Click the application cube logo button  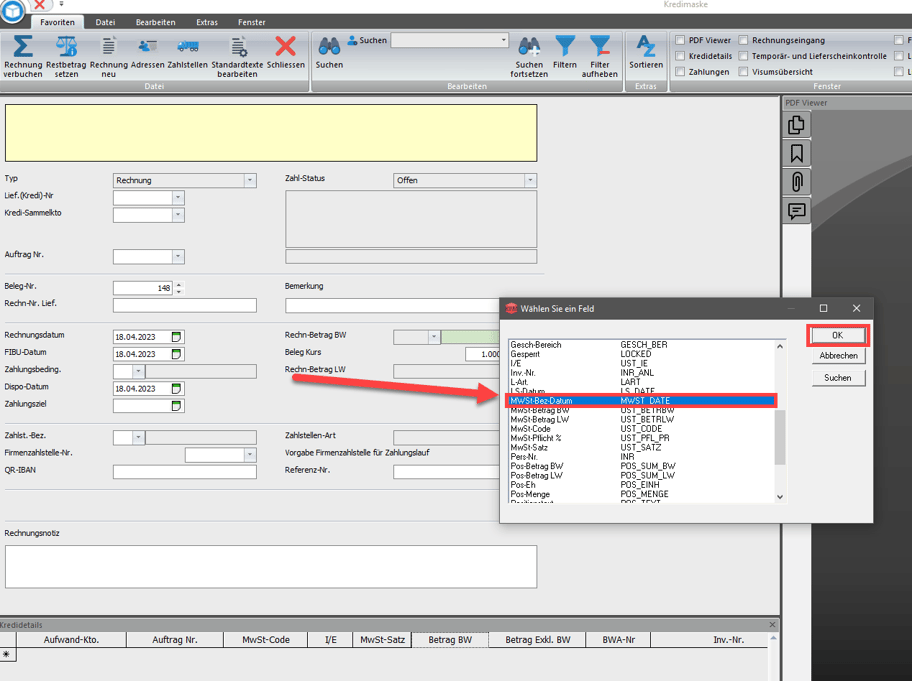[13, 10]
